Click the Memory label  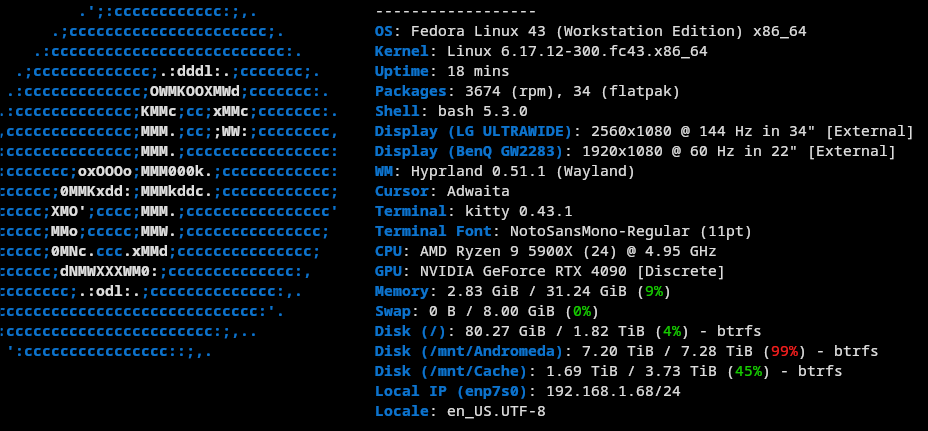(402, 291)
